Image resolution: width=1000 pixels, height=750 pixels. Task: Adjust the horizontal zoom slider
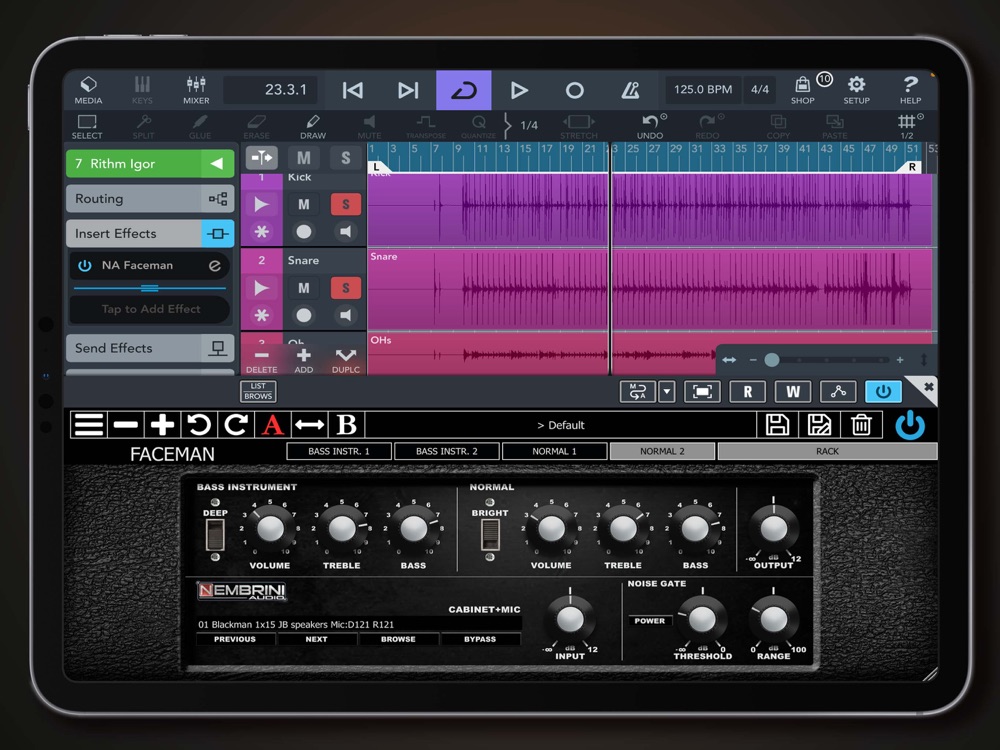pyautogui.click(x=772, y=360)
